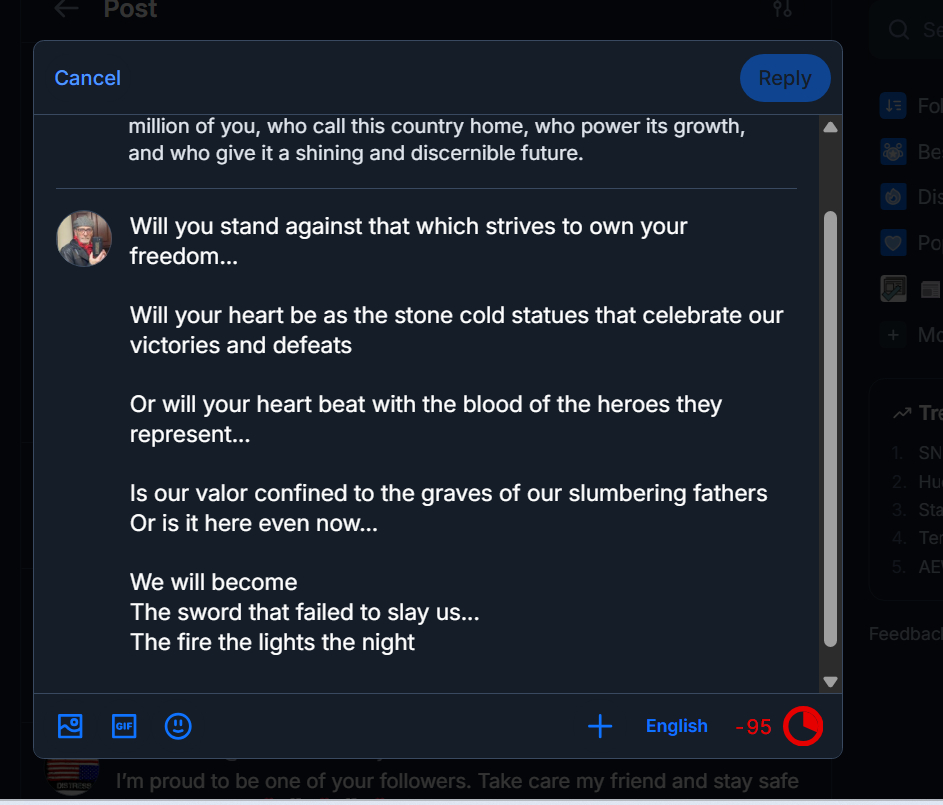Click the red character count circle
The width and height of the screenshot is (943, 805).
pos(803,726)
